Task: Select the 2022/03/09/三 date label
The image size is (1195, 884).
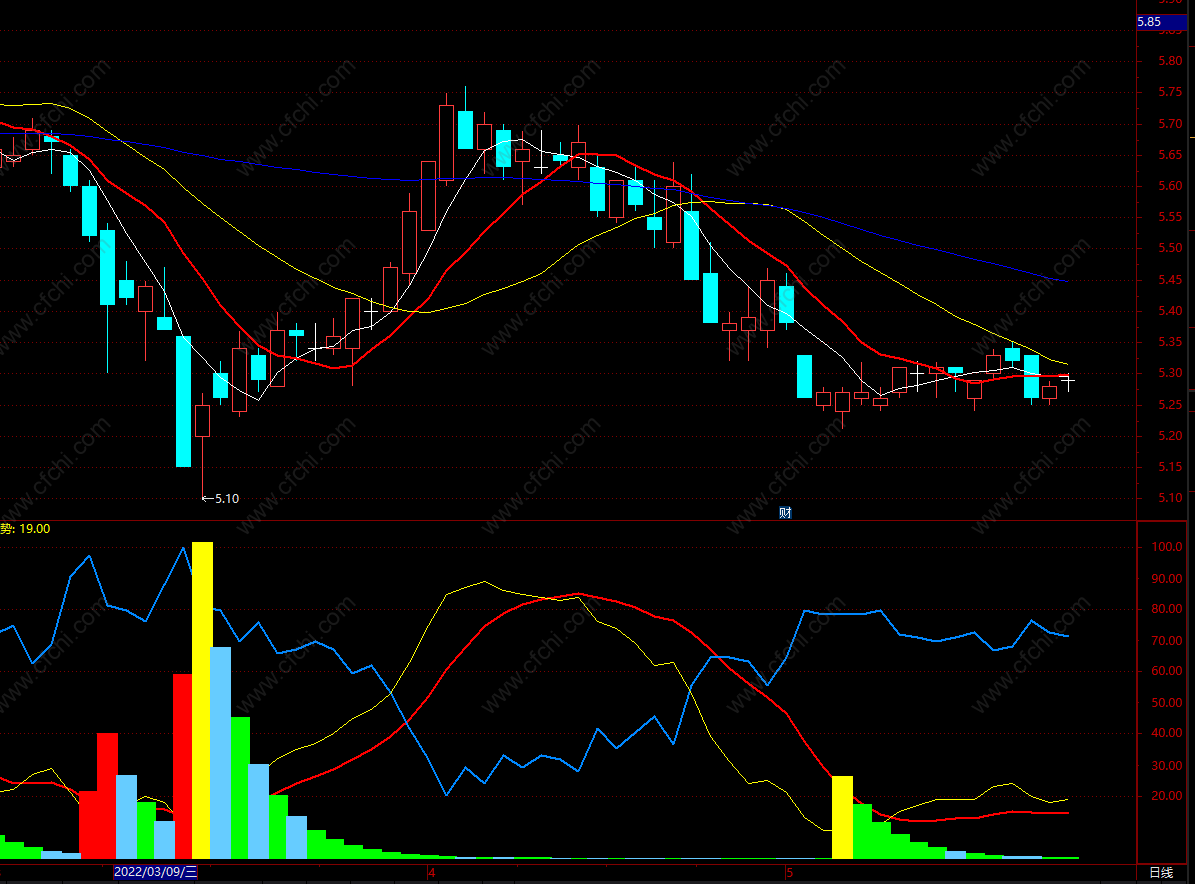Action: 155,872
